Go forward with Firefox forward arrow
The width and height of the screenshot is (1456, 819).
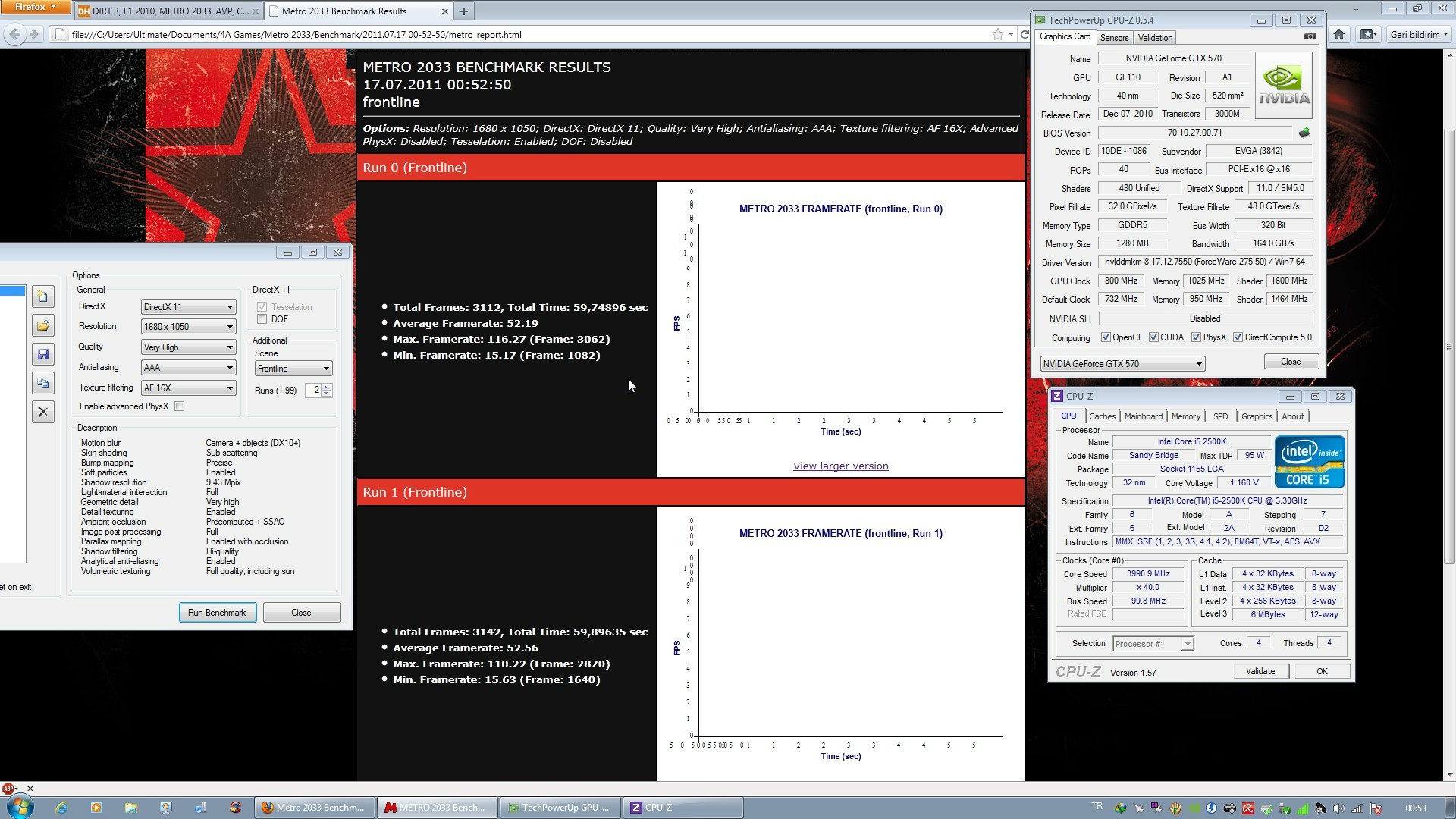(x=33, y=34)
